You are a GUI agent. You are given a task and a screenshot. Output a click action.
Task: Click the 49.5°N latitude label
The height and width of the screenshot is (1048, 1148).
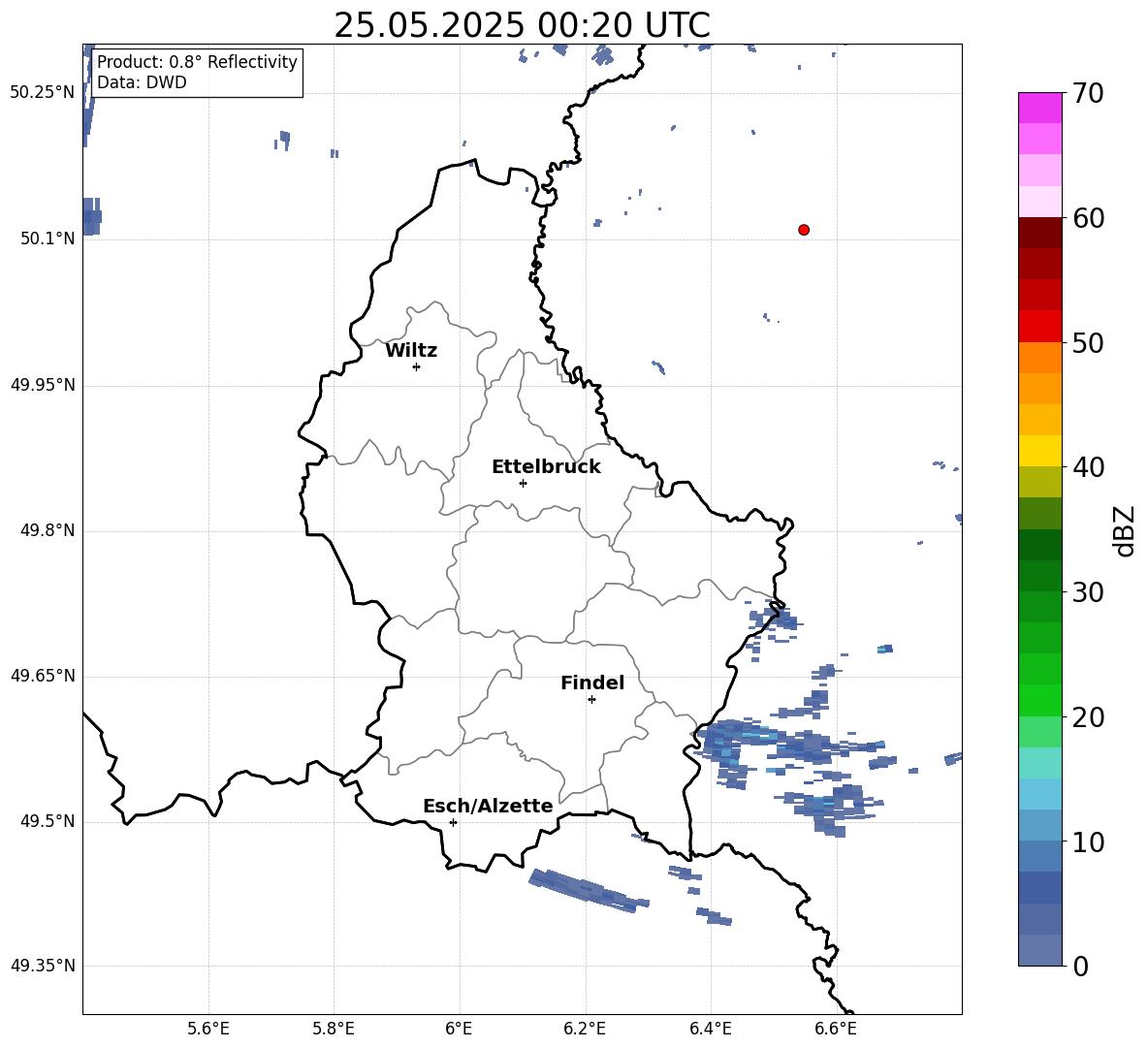(x=47, y=821)
